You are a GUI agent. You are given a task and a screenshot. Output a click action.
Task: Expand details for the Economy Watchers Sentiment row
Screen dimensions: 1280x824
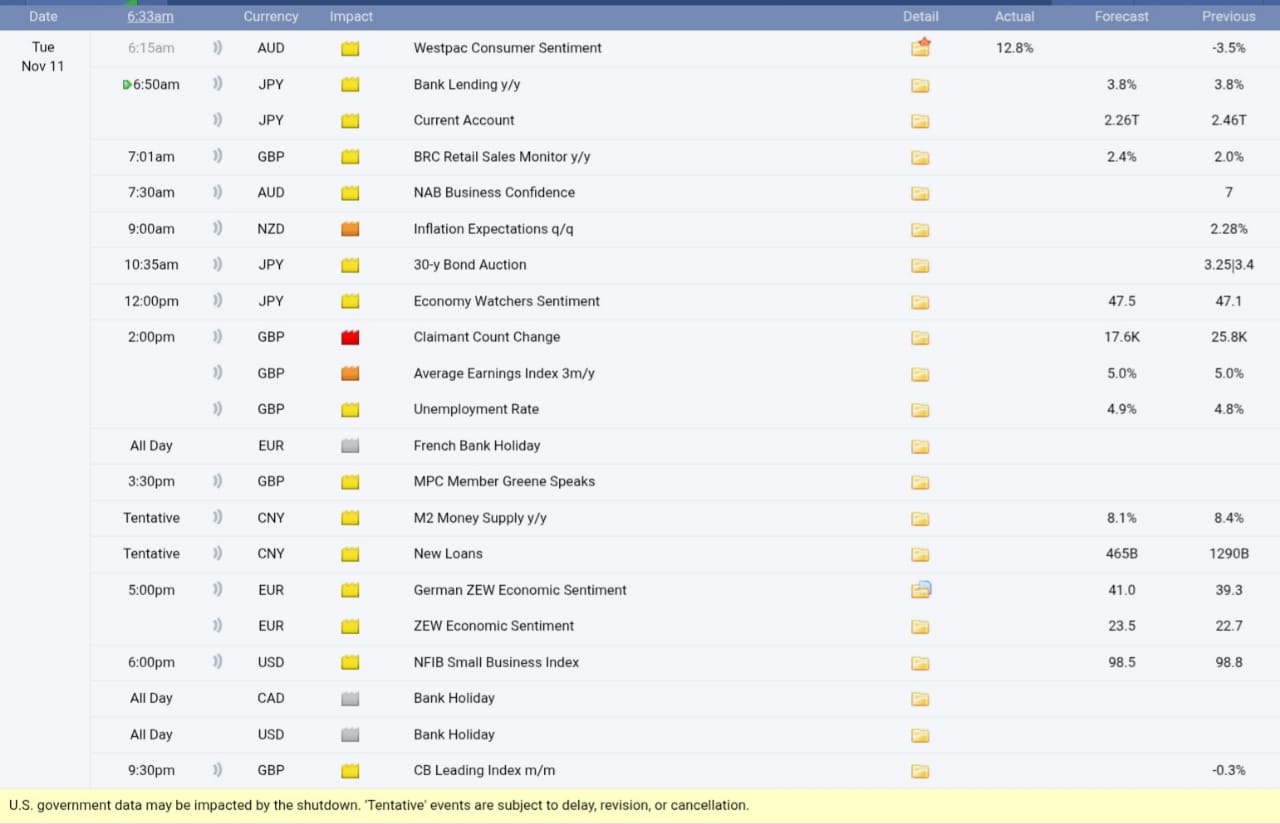[920, 302]
